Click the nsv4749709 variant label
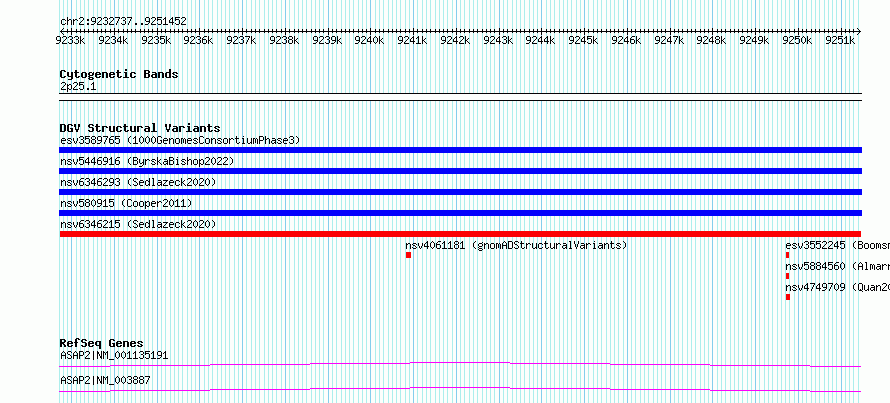890x403 pixels. 838,287
